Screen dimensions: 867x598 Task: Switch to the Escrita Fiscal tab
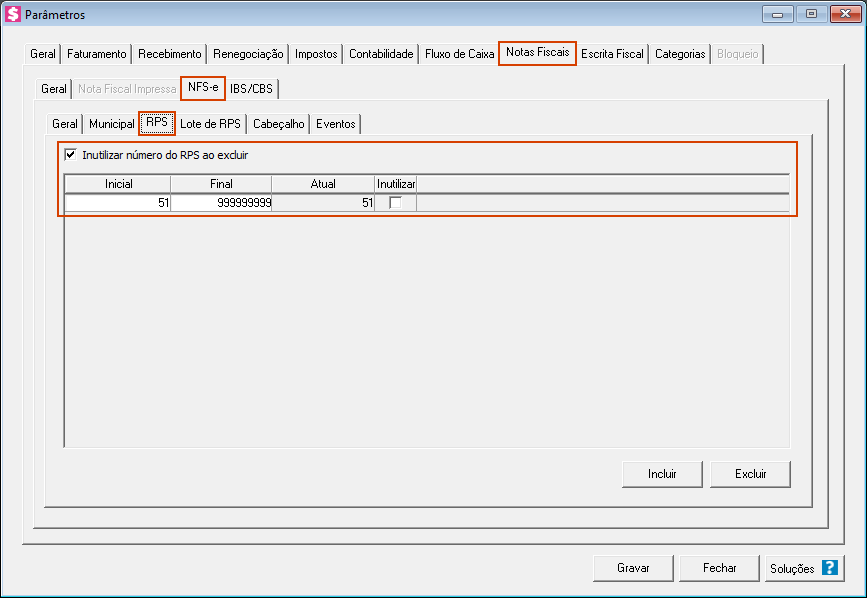612,54
